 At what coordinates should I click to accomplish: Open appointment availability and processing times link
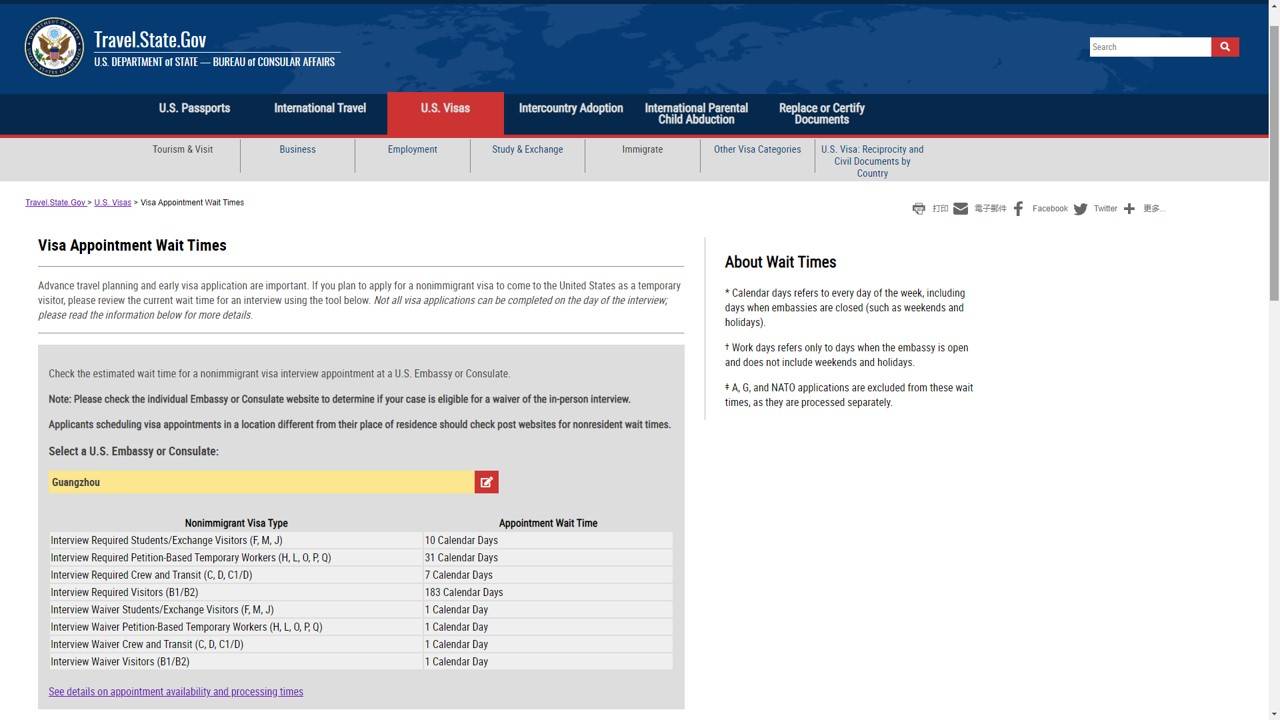(176, 692)
